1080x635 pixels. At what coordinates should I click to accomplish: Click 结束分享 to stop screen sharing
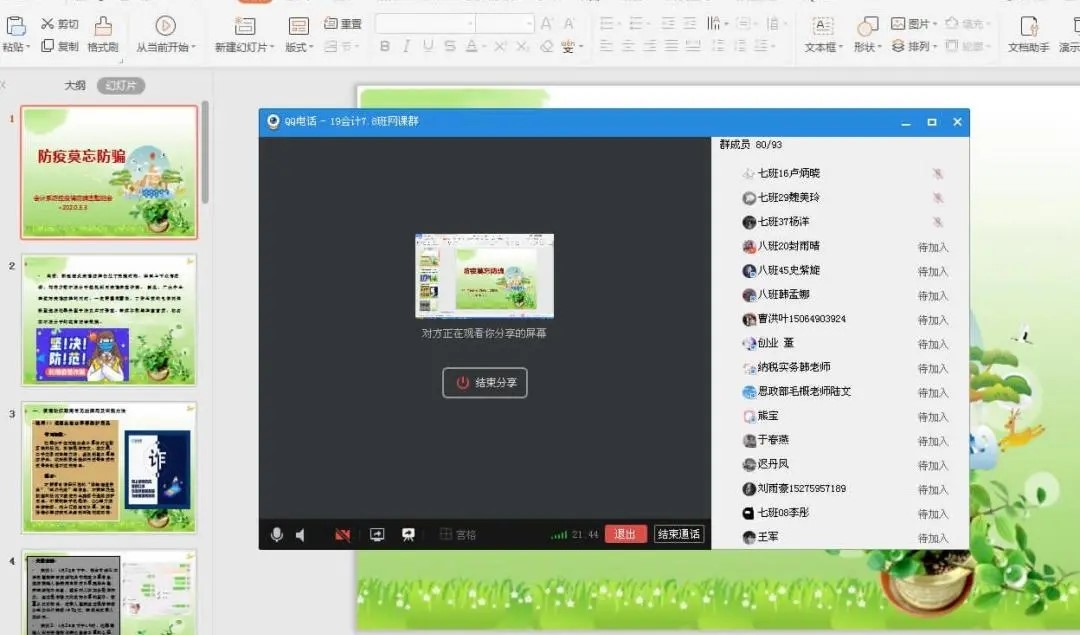(485, 383)
